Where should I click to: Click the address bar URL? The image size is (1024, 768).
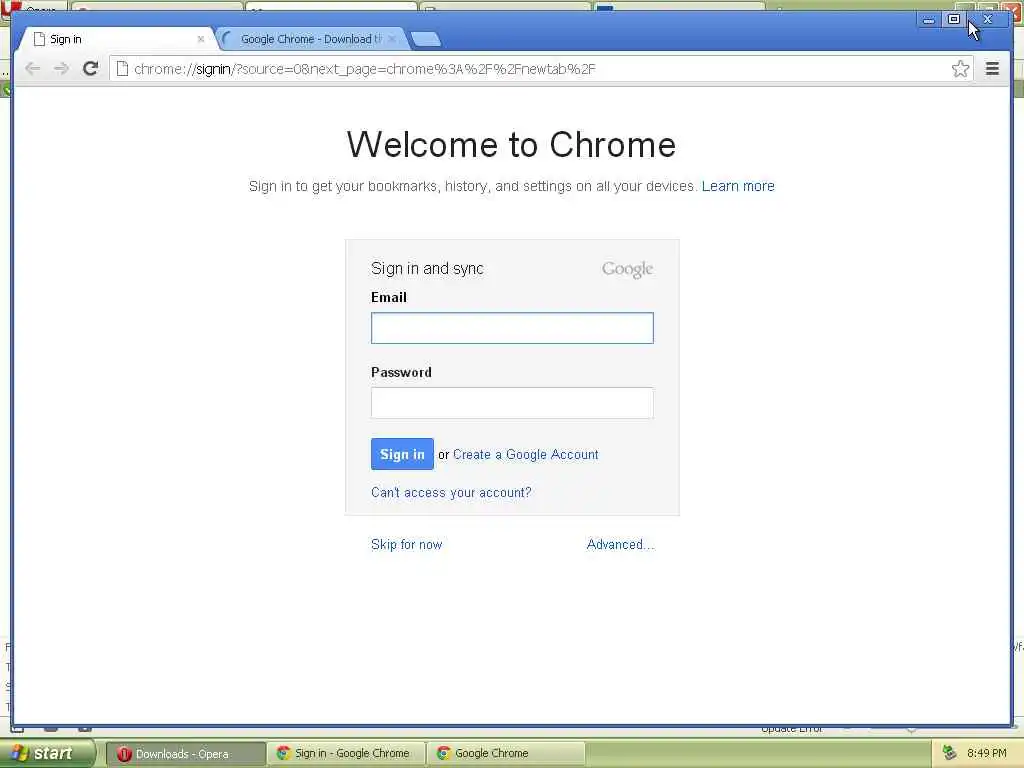coord(364,69)
